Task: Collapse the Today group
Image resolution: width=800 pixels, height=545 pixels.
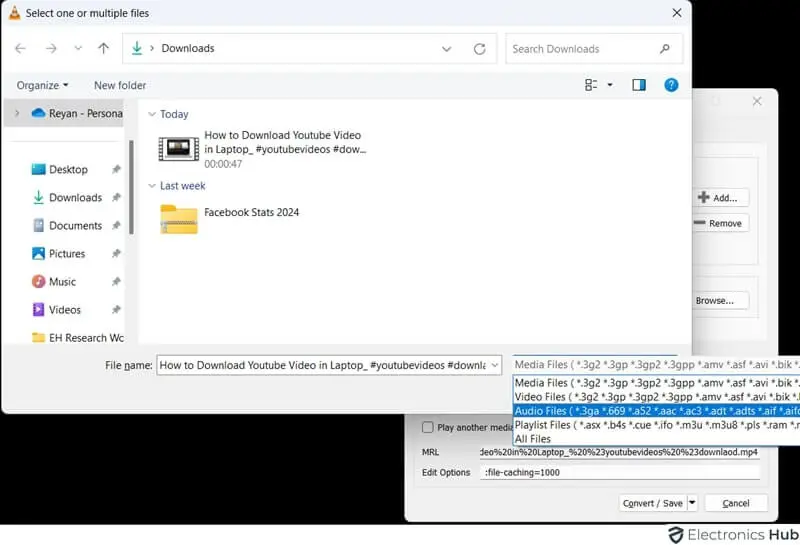Action: point(152,114)
